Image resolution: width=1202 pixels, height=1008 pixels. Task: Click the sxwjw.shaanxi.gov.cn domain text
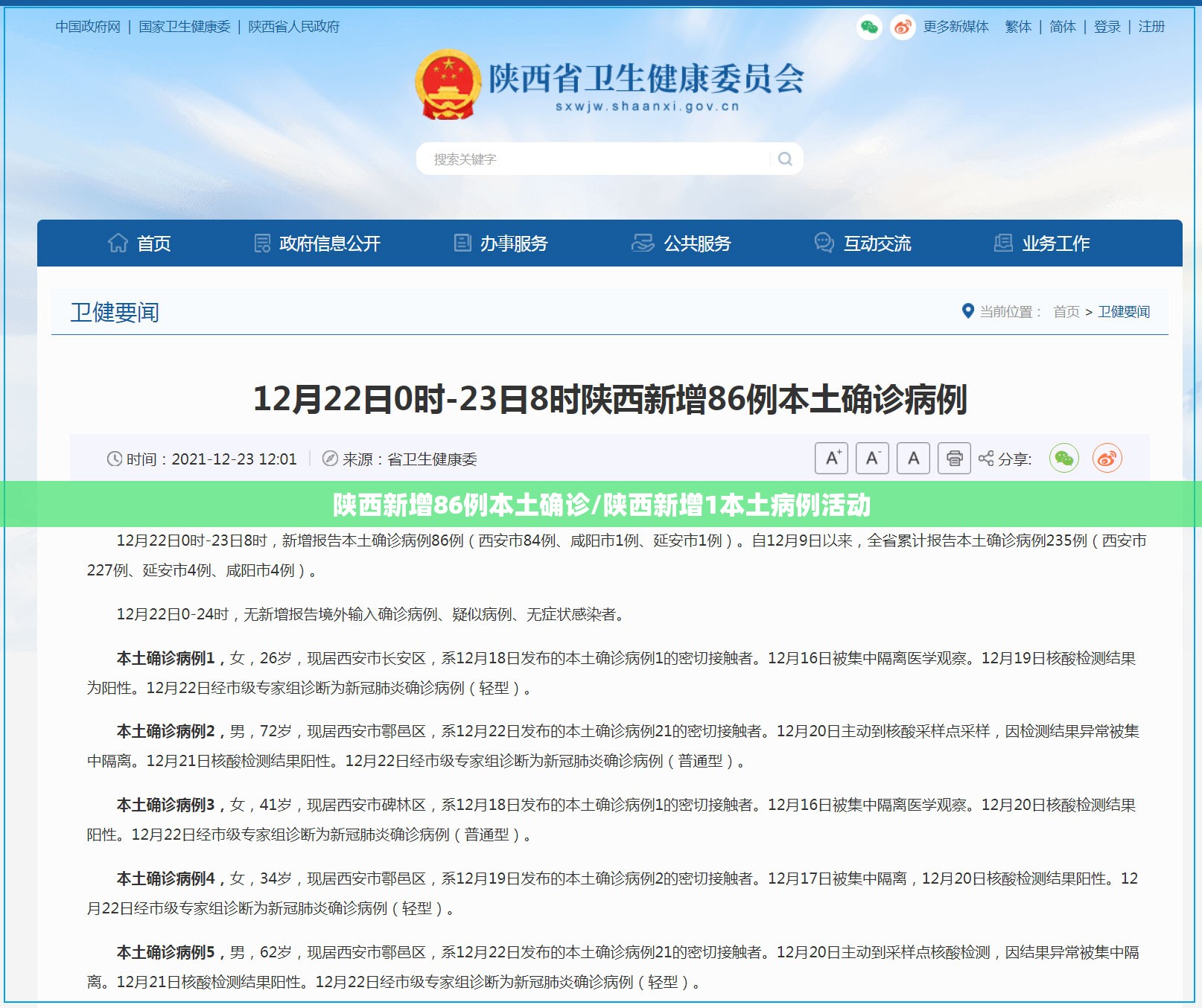[647, 106]
